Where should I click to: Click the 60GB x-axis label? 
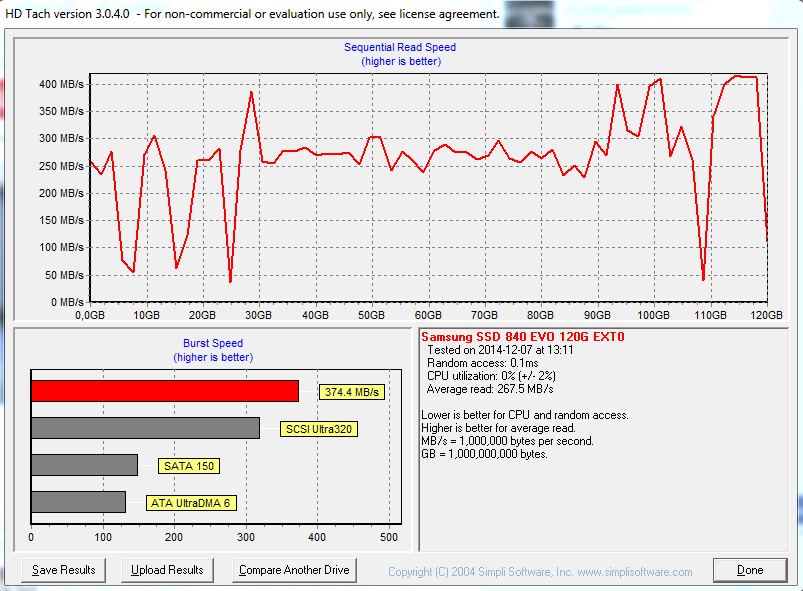coord(428,315)
